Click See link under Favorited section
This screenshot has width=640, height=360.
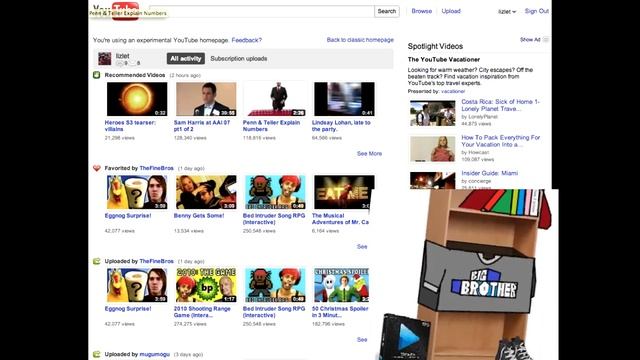pos(362,247)
